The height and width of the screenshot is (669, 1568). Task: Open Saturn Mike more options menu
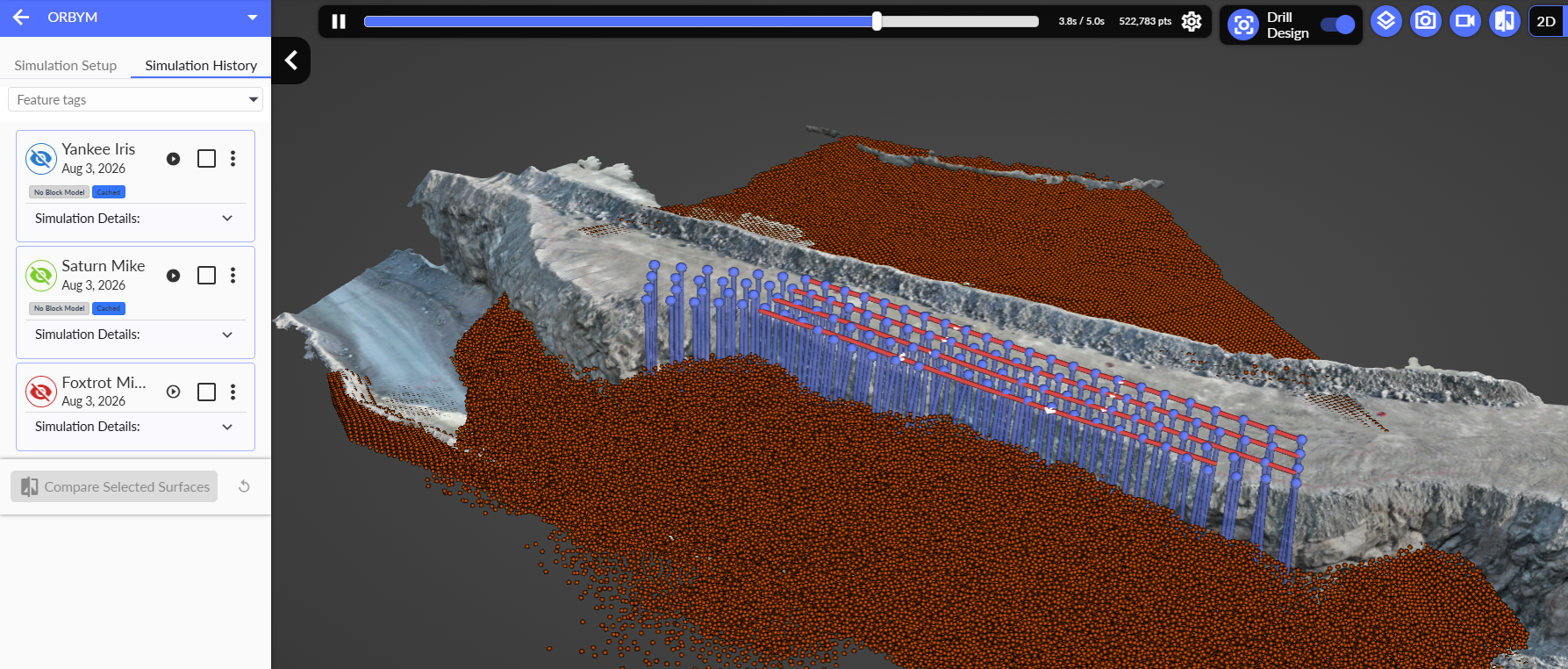(x=233, y=276)
